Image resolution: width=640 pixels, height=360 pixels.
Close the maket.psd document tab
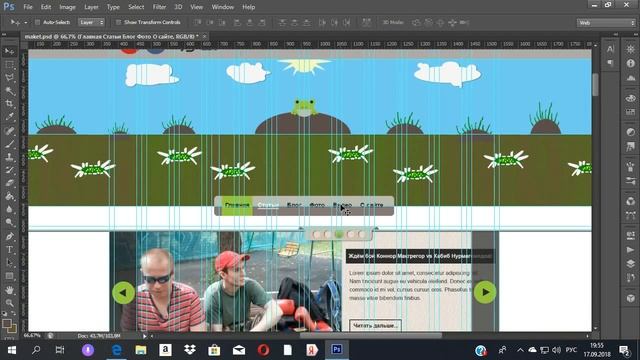coord(204,36)
